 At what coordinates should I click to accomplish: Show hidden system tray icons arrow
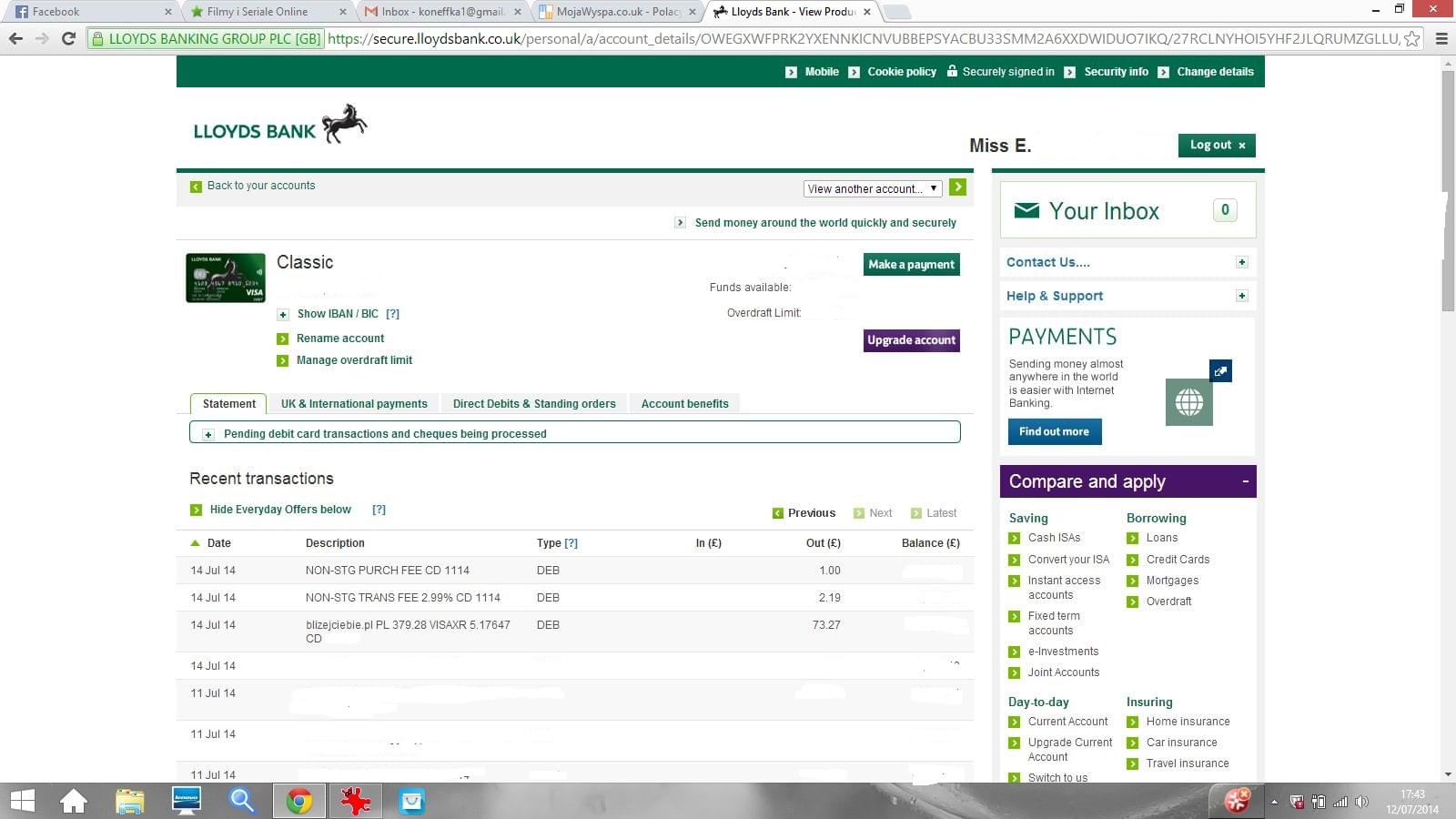point(1275,802)
